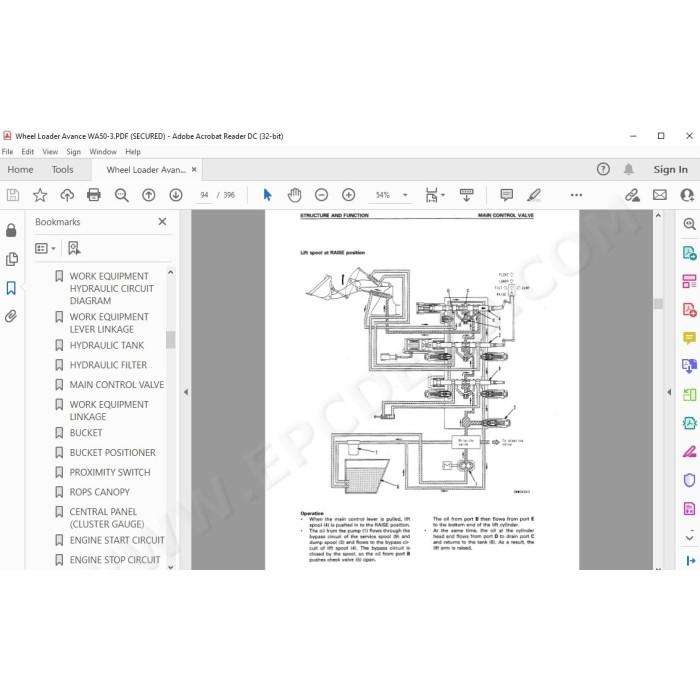Screen dimensions: 700x700
Task: Click the security lock icon in left pane
Action: pyautogui.click(x=11, y=230)
